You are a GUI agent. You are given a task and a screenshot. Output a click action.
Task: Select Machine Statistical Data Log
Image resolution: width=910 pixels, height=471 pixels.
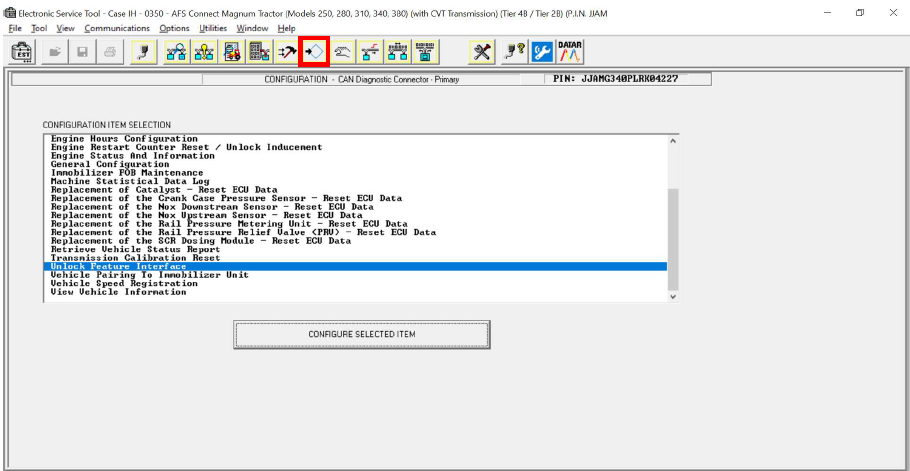pyautogui.click(x=355, y=182)
